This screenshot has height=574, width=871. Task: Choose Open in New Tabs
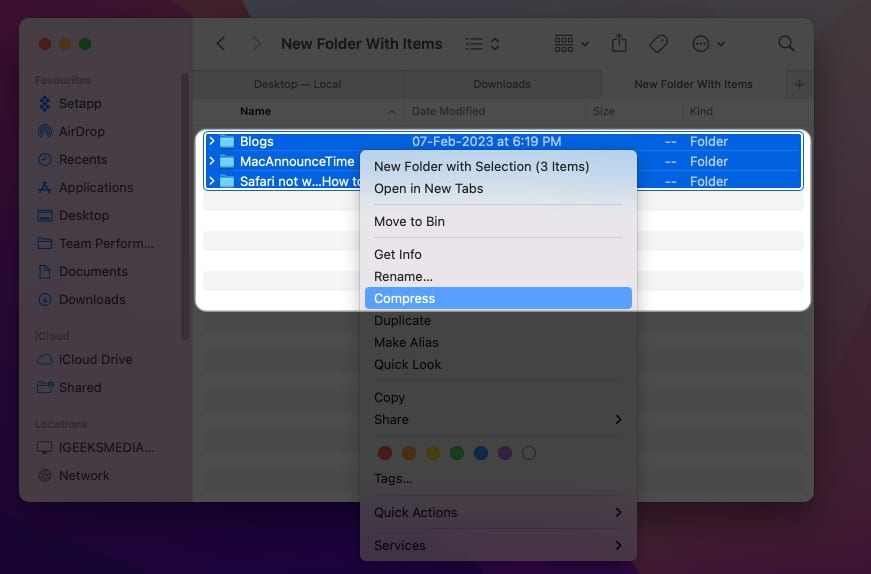(498, 188)
